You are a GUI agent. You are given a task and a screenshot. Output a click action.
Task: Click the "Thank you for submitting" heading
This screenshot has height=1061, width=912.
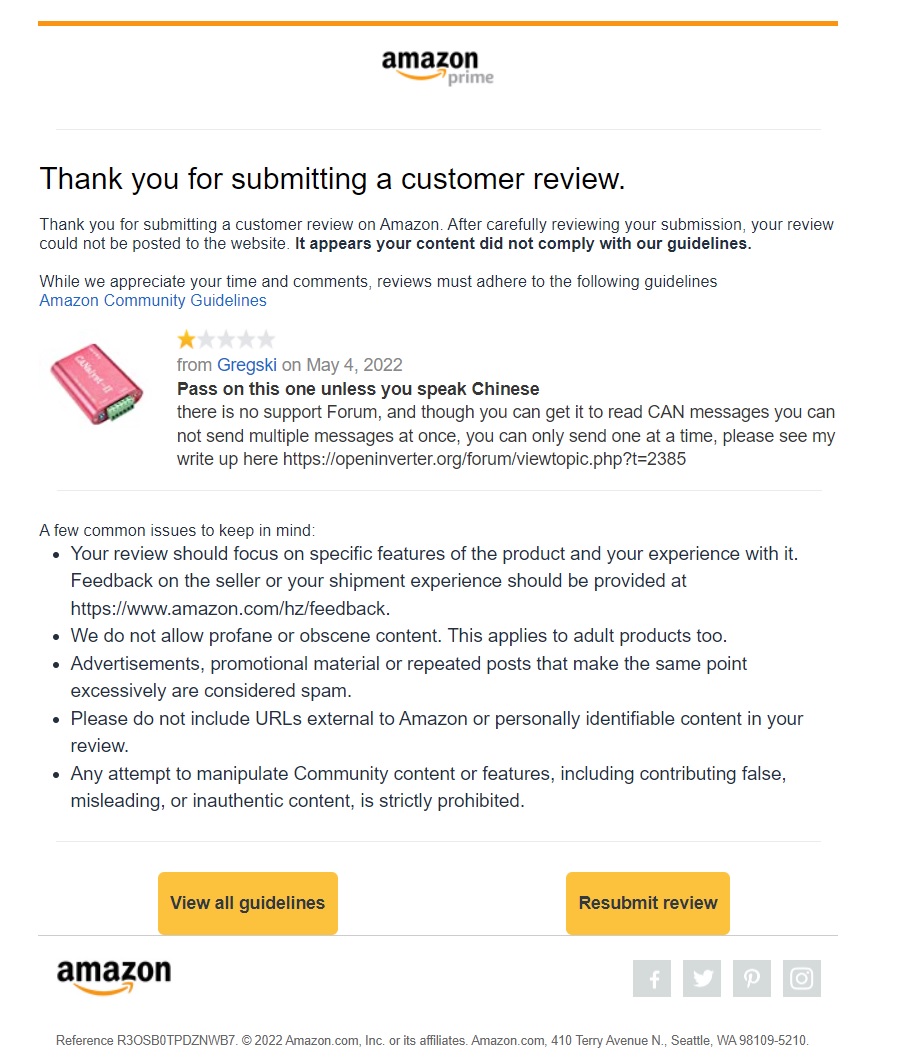pos(332,179)
